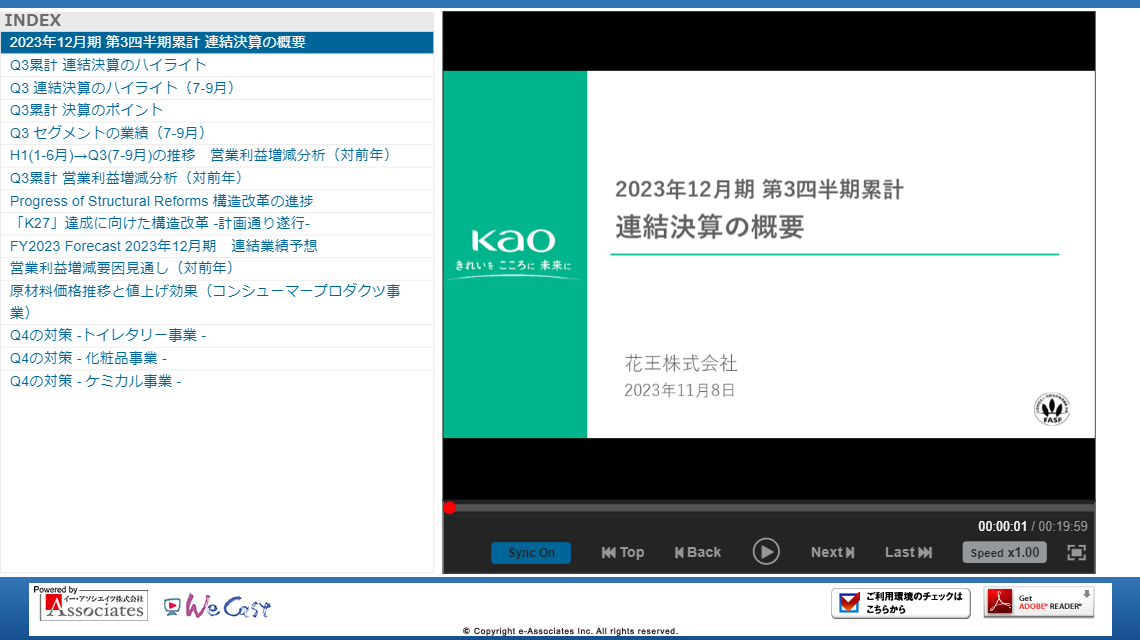Open the Get Adobe Reader badge

pos(1039,602)
